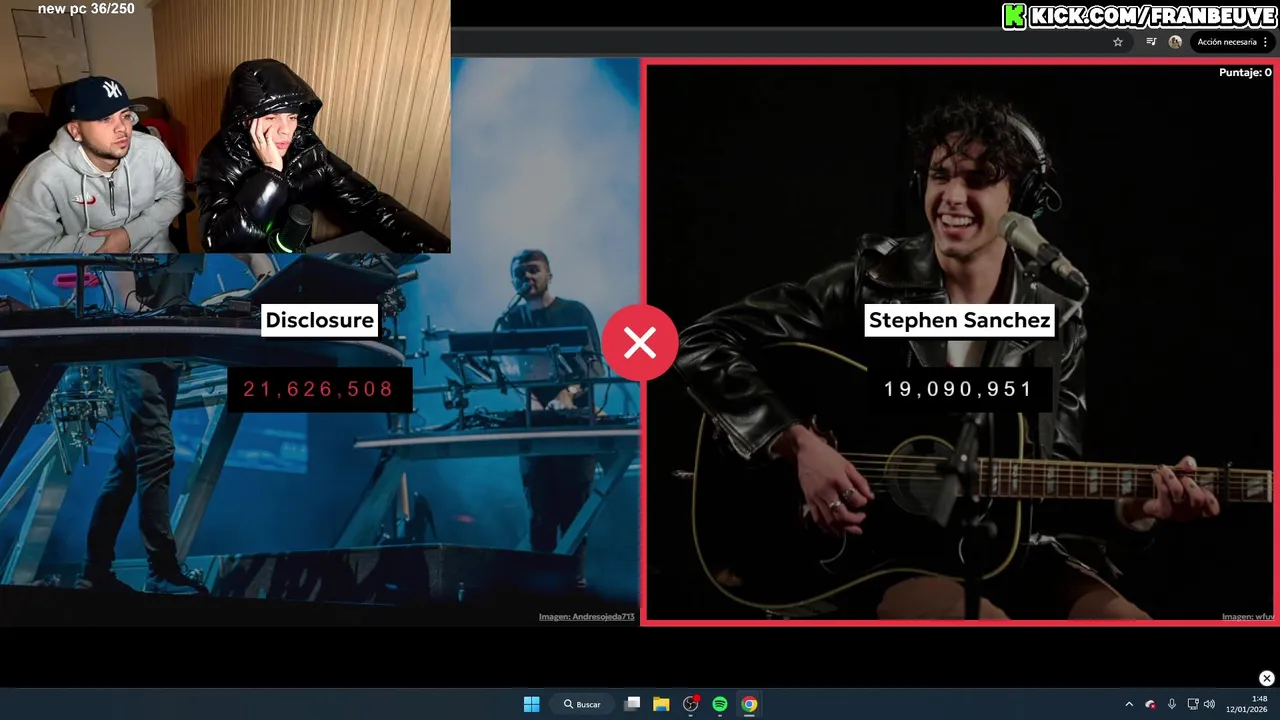Image resolution: width=1280 pixels, height=720 pixels.
Task: Select the Stephen Sanchez artist label
Action: click(x=959, y=320)
